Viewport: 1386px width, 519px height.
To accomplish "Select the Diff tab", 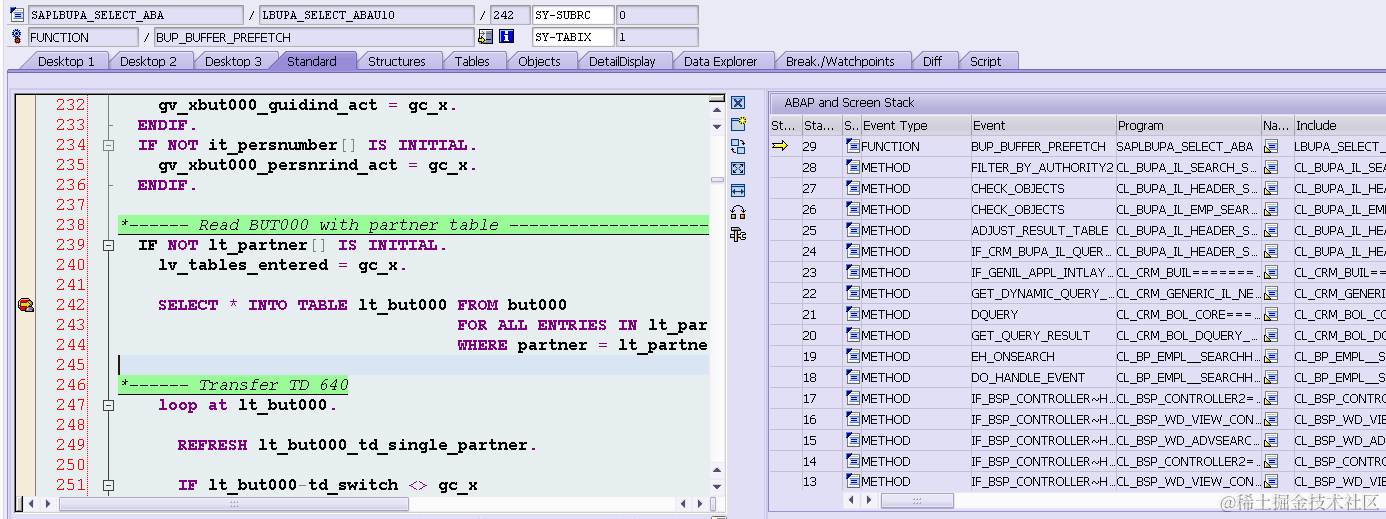I will pos(932,61).
